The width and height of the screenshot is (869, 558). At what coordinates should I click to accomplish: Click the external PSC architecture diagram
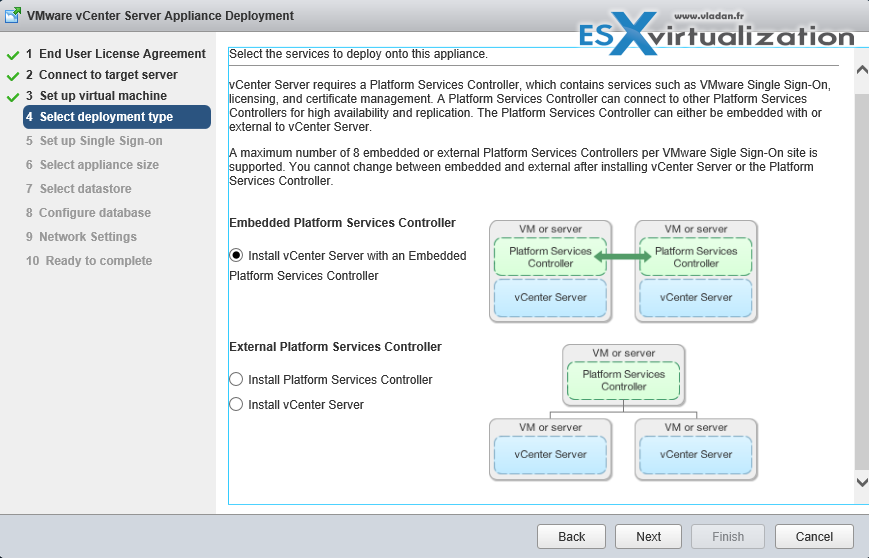coord(623,412)
